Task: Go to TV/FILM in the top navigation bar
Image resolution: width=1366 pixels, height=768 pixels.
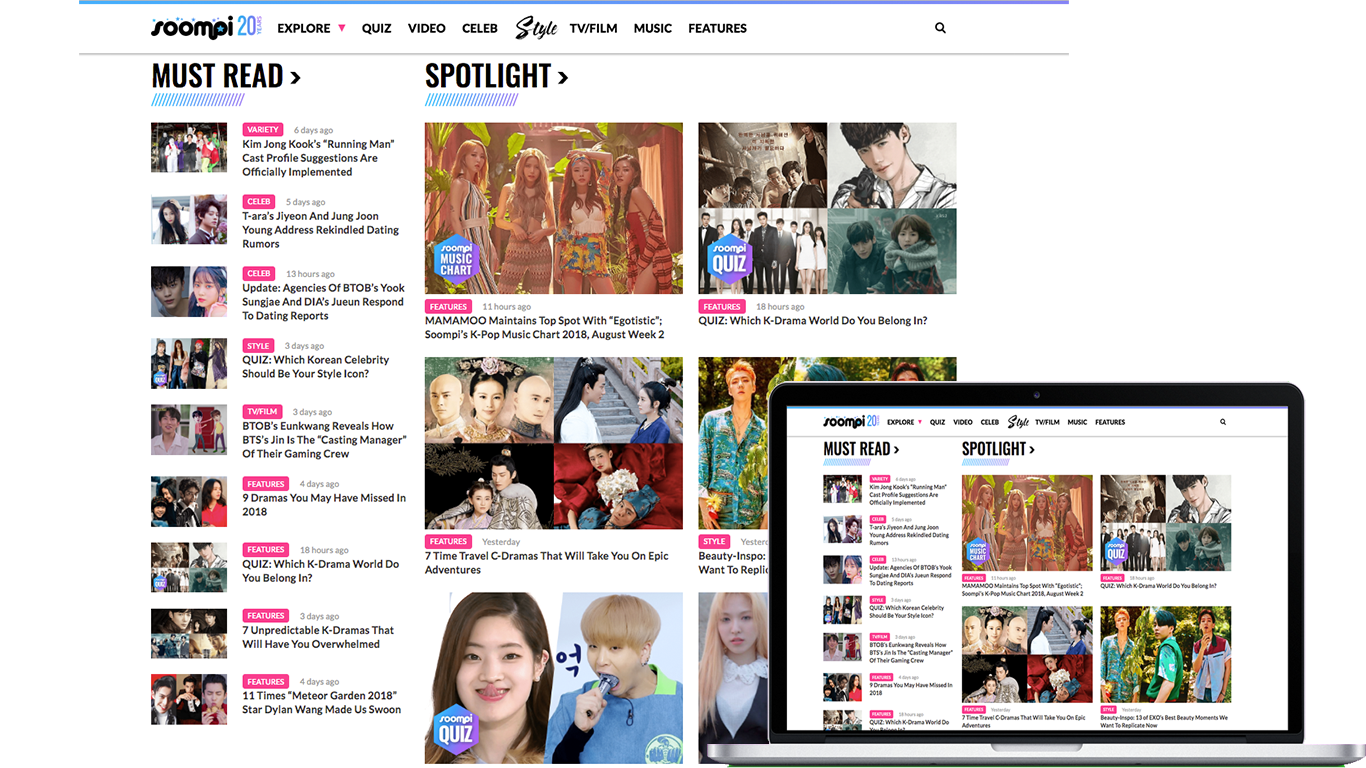Action: [594, 28]
